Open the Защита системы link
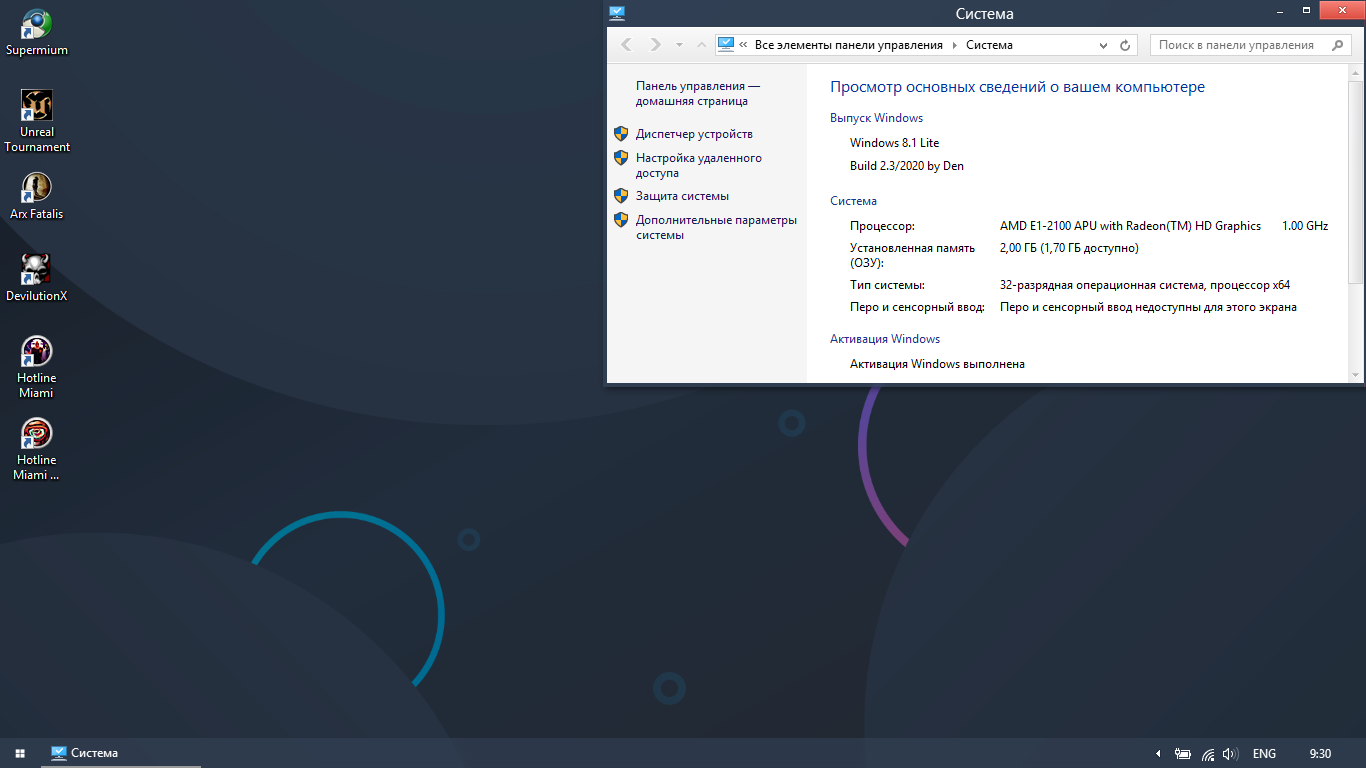 pos(682,196)
